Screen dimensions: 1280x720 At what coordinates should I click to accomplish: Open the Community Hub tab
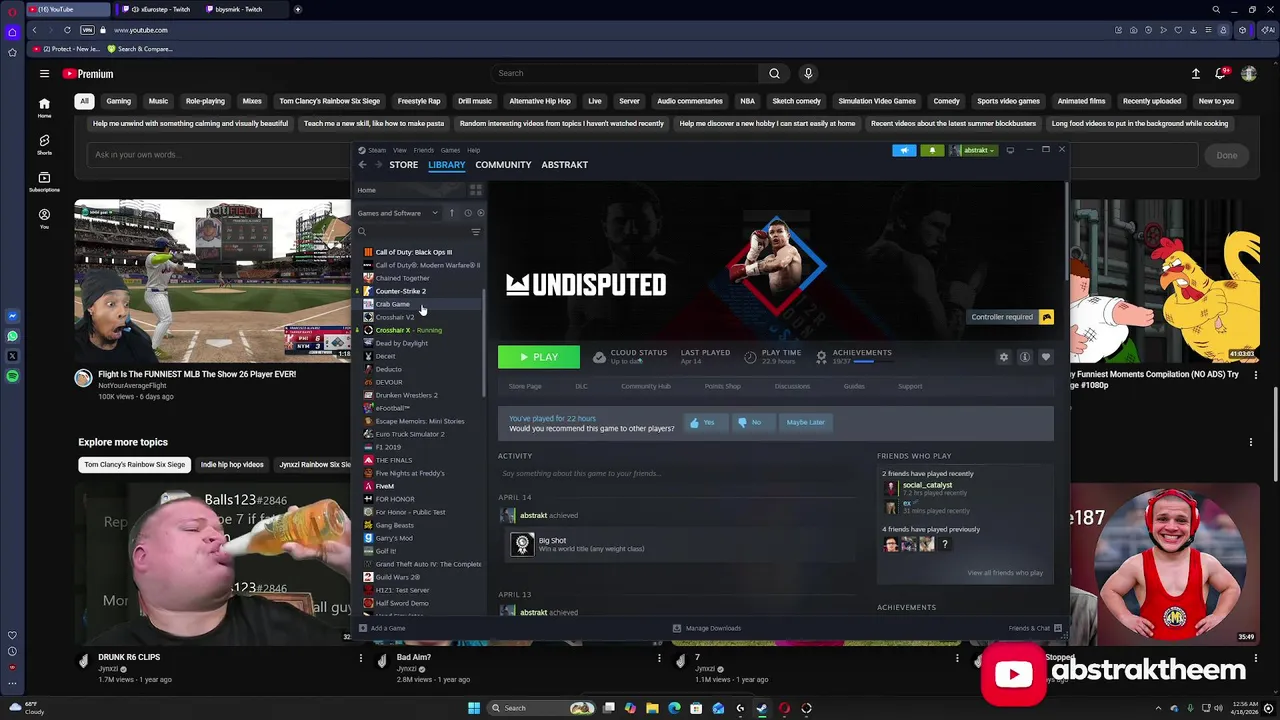click(x=646, y=386)
